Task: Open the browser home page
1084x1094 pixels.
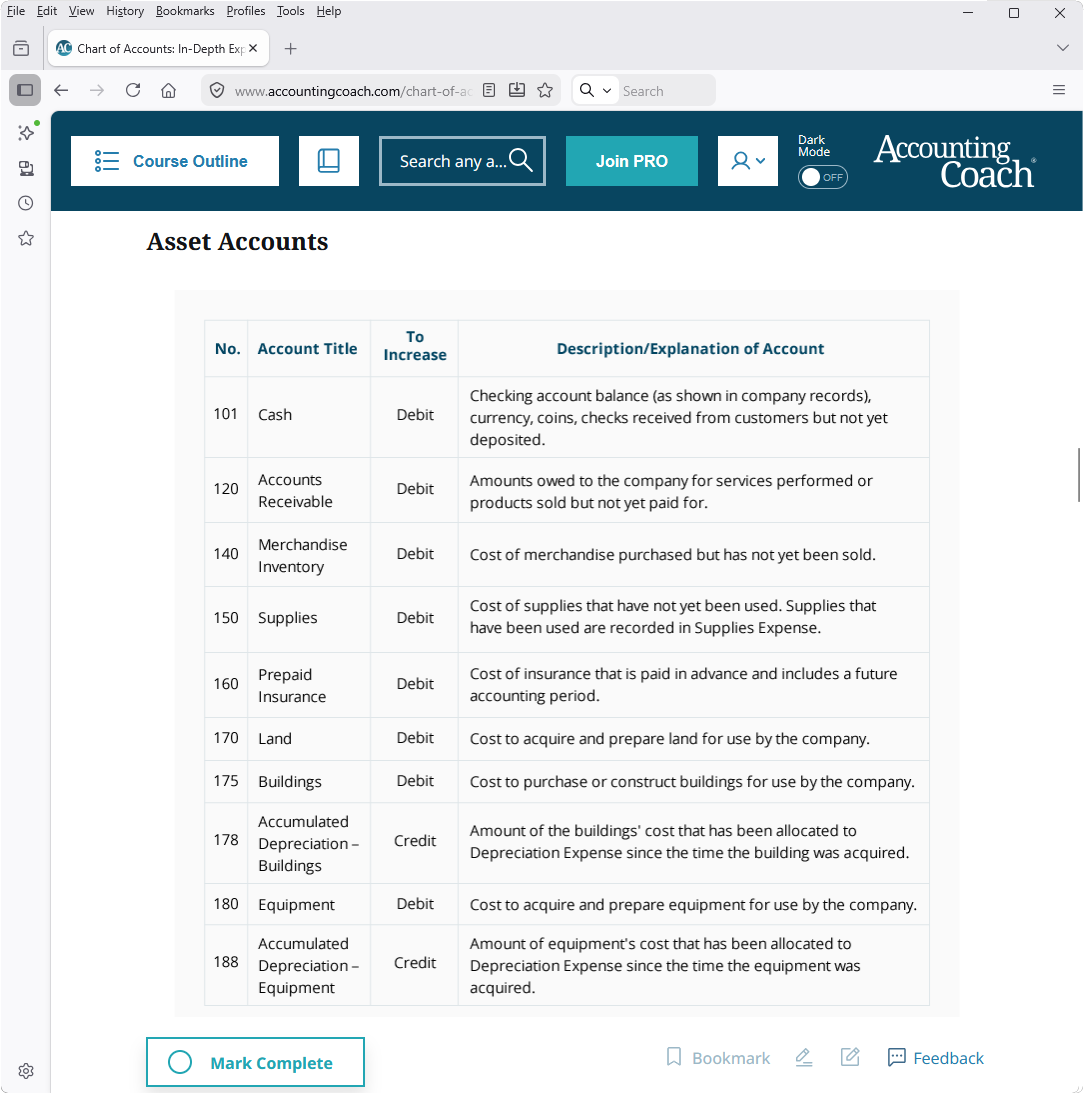Action: 168,90
